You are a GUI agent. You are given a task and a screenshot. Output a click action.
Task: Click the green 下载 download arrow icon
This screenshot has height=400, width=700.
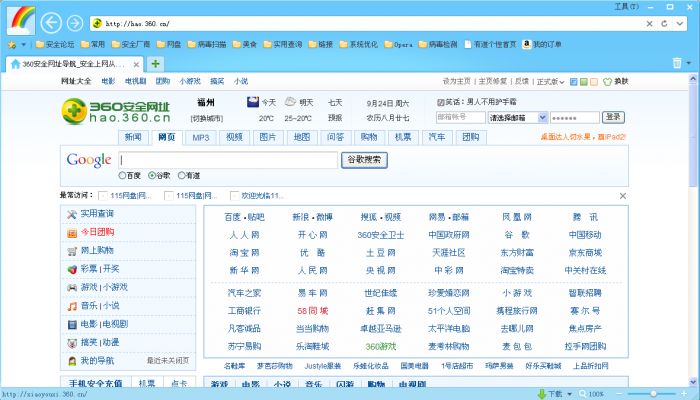coord(542,394)
